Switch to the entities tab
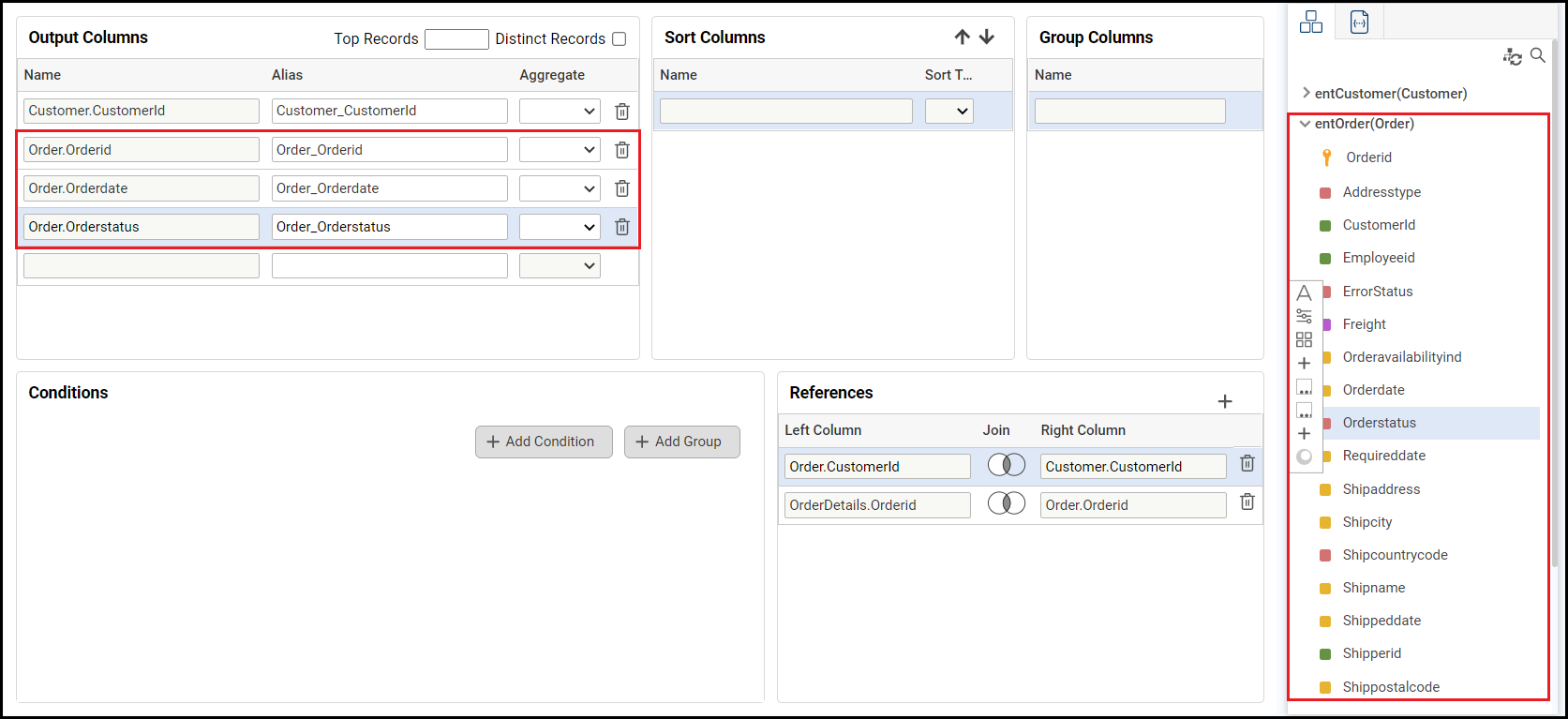The width and height of the screenshot is (1568, 719). tap(1310, 22)
